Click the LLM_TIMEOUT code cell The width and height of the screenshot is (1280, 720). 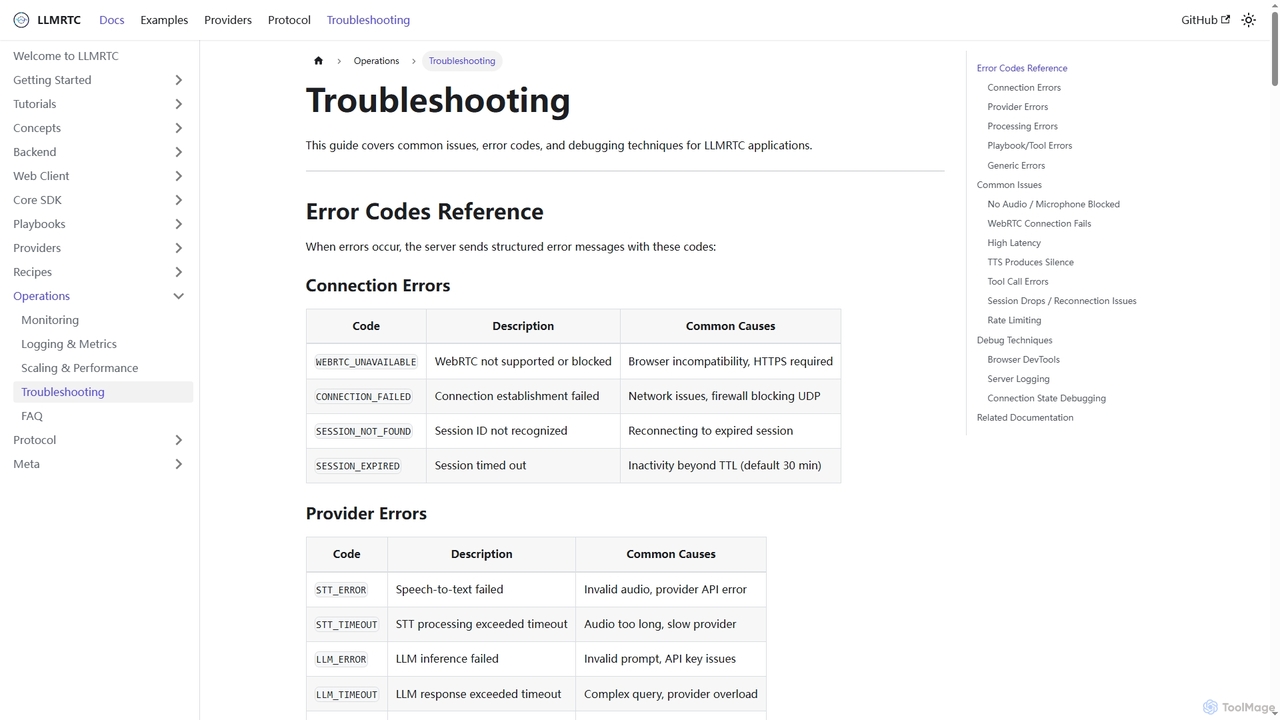(x=347, y=694)
